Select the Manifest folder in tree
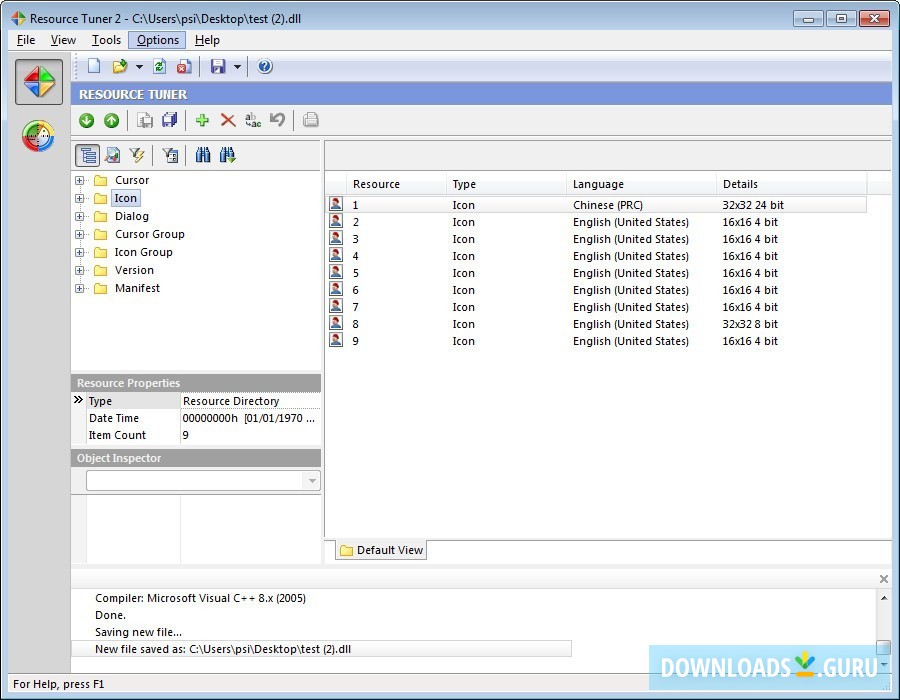Image resolution: width=900 pixels, height=700 pixels. click(137, 289)
